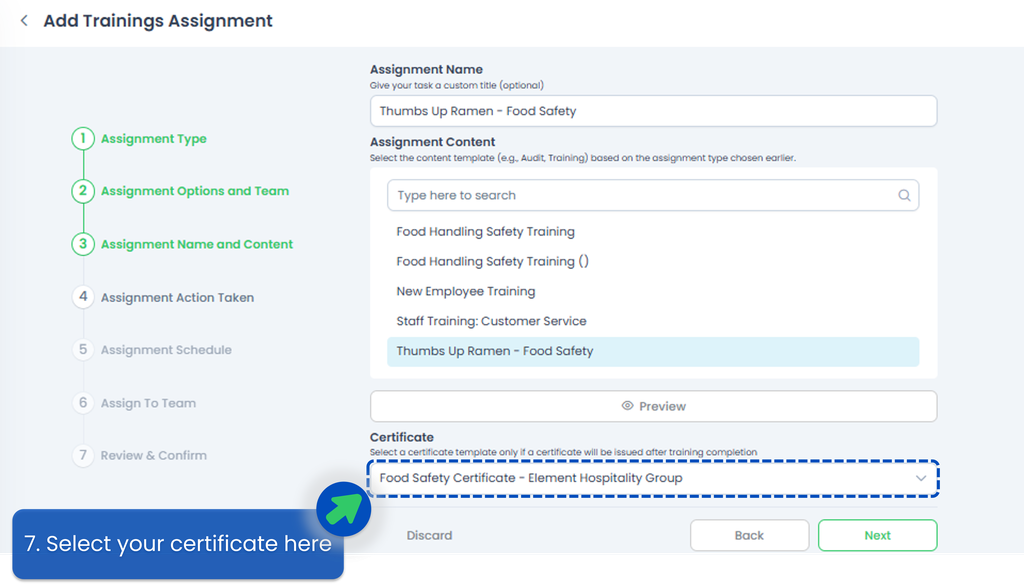This screenshot has height=584, width=1024.
Task: Click the magnifier icon in the search box
Action: (x=904, y=196)
